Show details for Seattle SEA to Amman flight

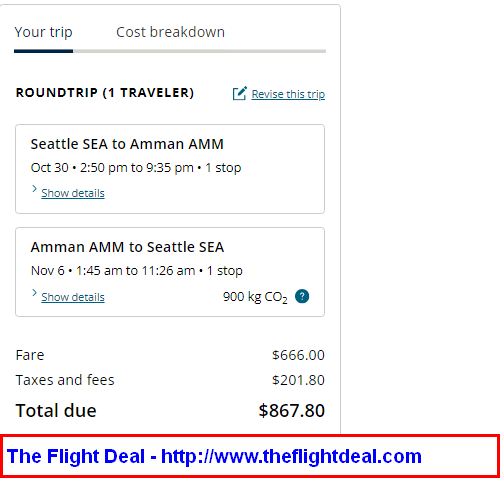(x=73, y=193)
